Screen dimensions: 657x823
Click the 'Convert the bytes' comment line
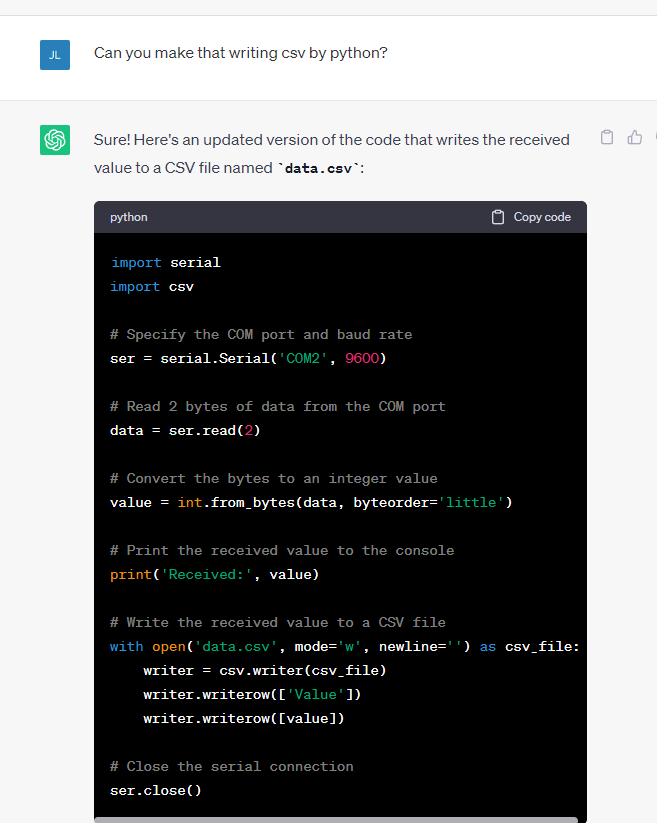273,478
